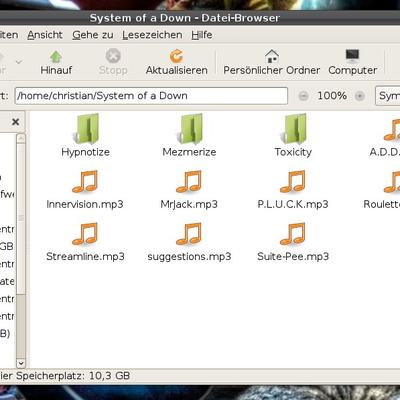Image resolution: width=400 pixels, height=400 pixels.
Task: Click the Hypnotize folder name label
Action: pyautogui.click(x=85, y=152)
